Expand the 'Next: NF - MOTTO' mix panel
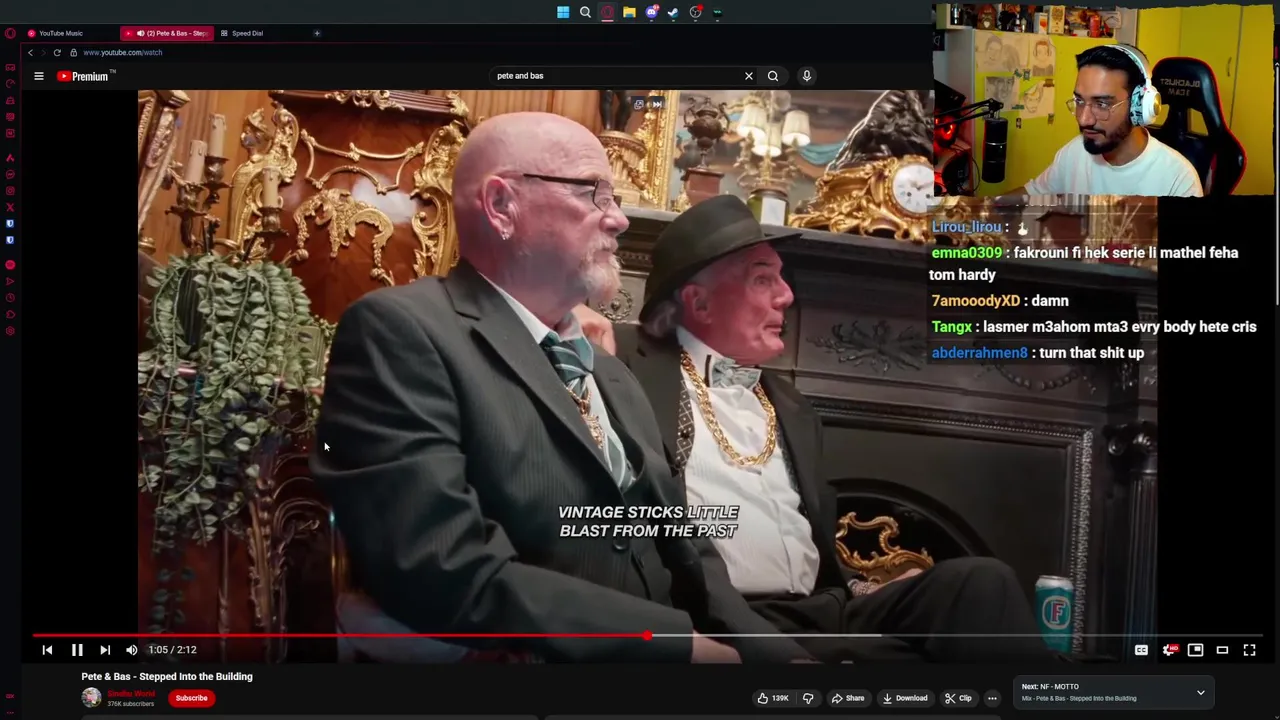1280x720 pixels. 1201,692
